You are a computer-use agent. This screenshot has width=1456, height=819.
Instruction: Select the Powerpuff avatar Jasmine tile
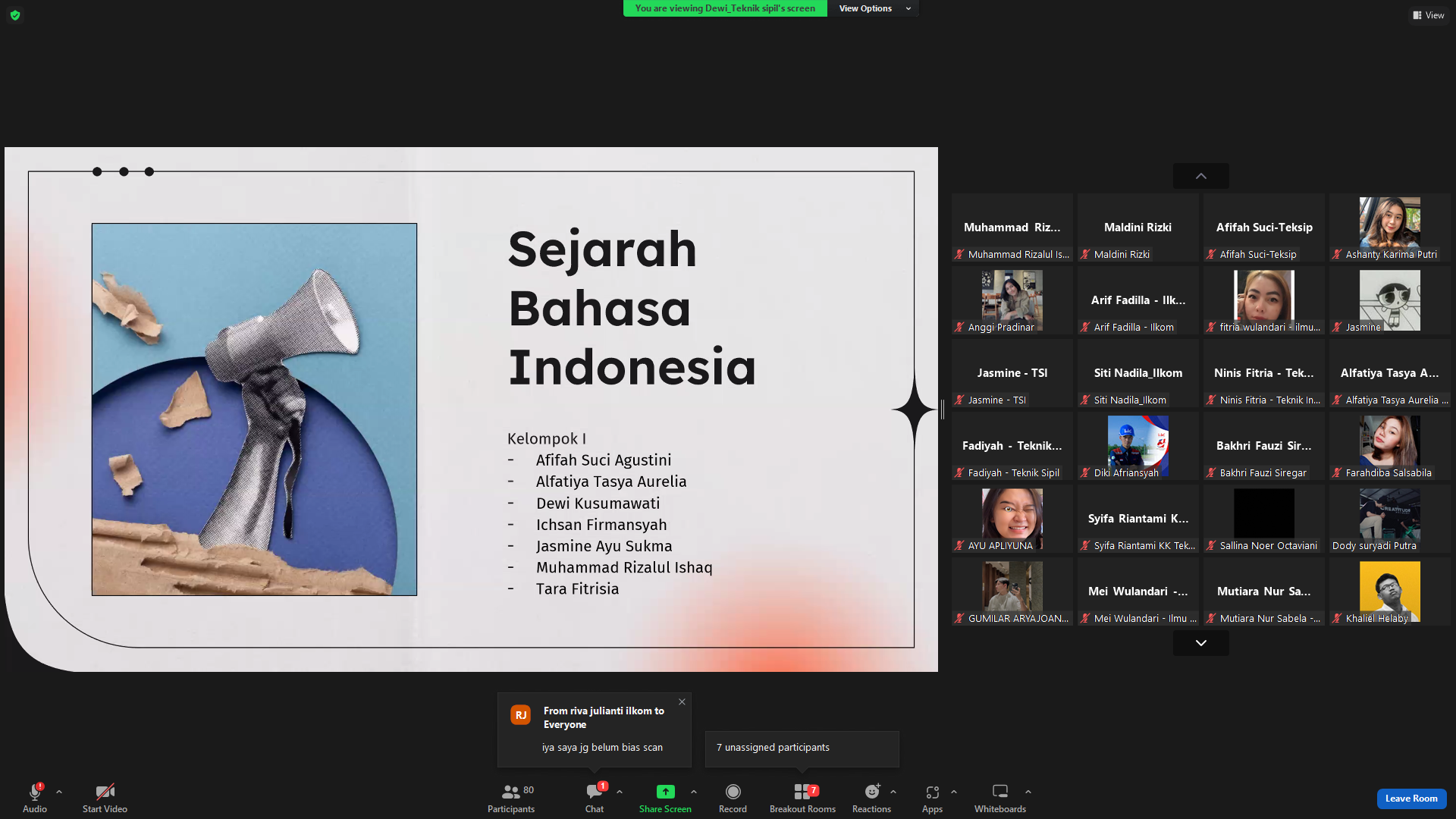click(1390, 300)
